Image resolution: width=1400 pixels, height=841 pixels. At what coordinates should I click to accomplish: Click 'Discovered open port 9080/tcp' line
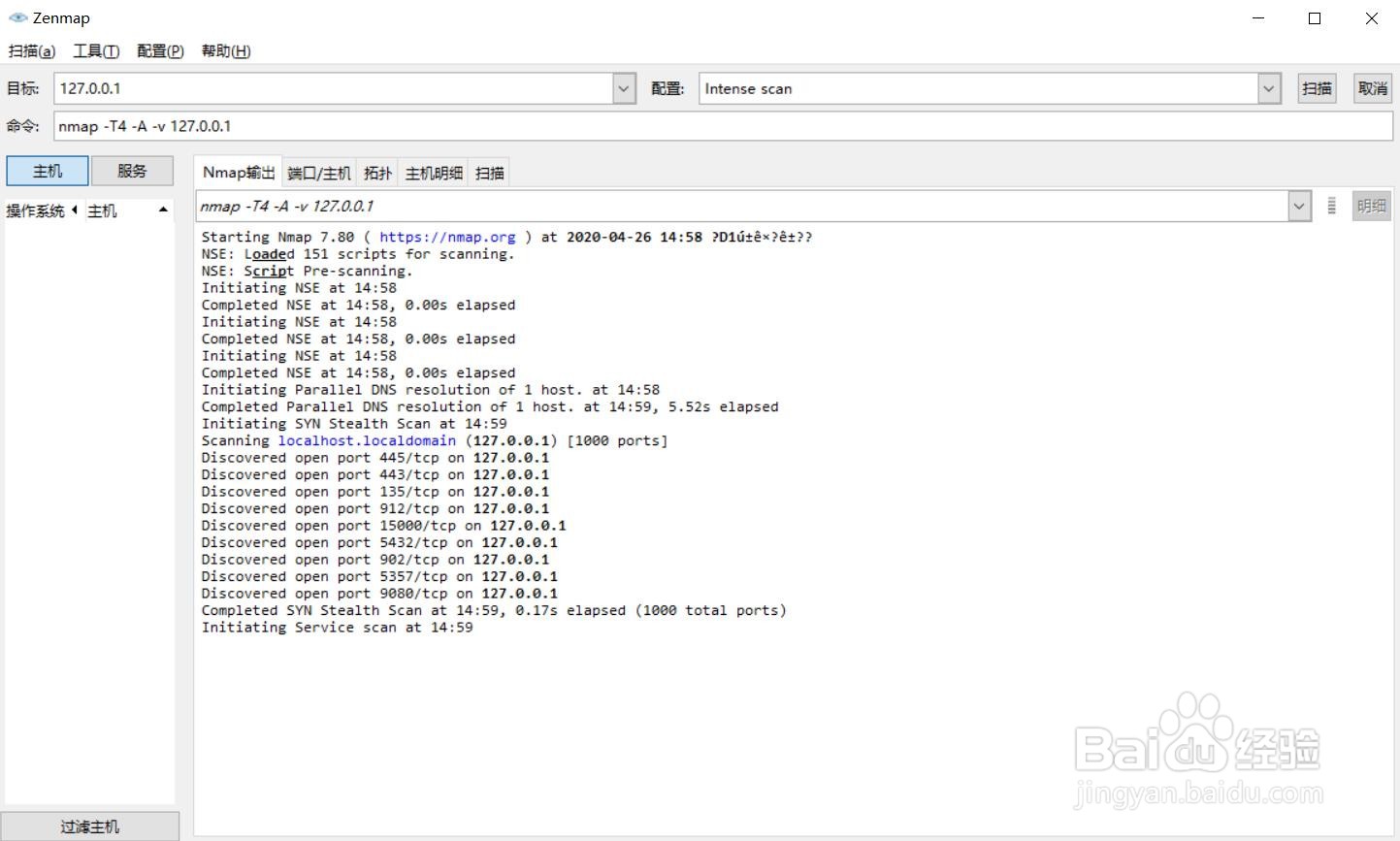click(x=379, y=594)
